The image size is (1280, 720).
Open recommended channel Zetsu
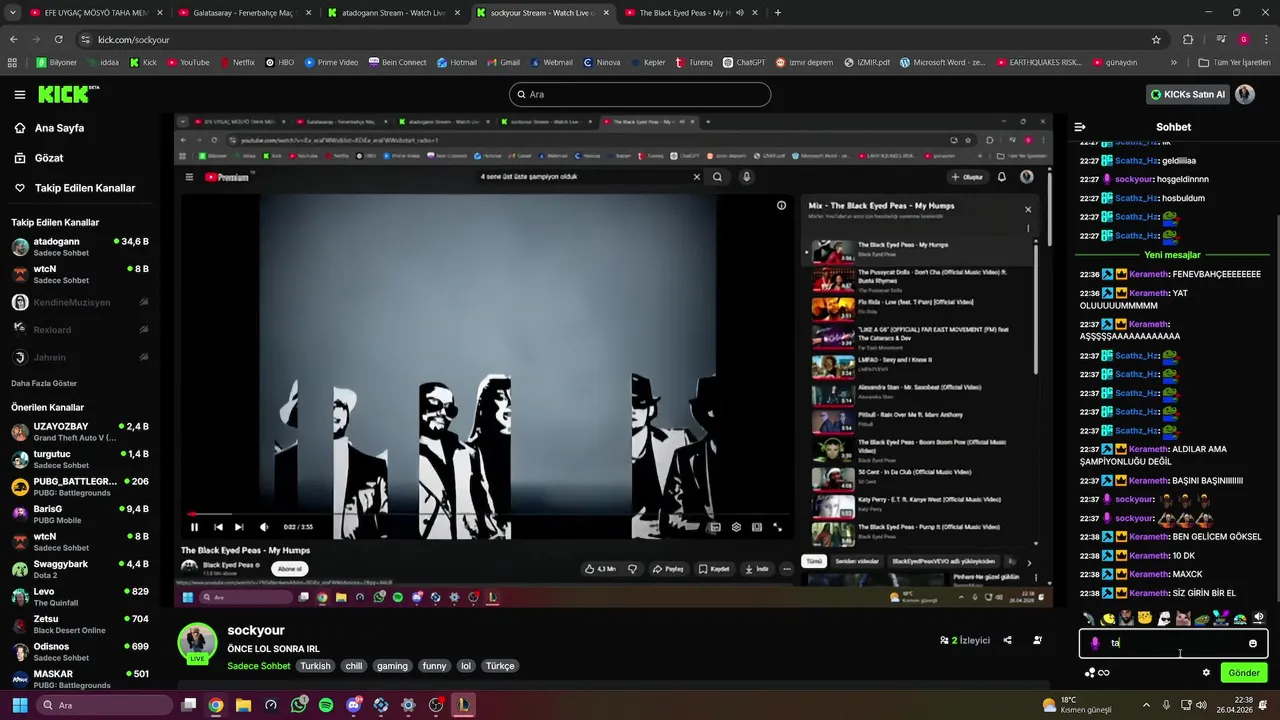[x=80, y=624]
